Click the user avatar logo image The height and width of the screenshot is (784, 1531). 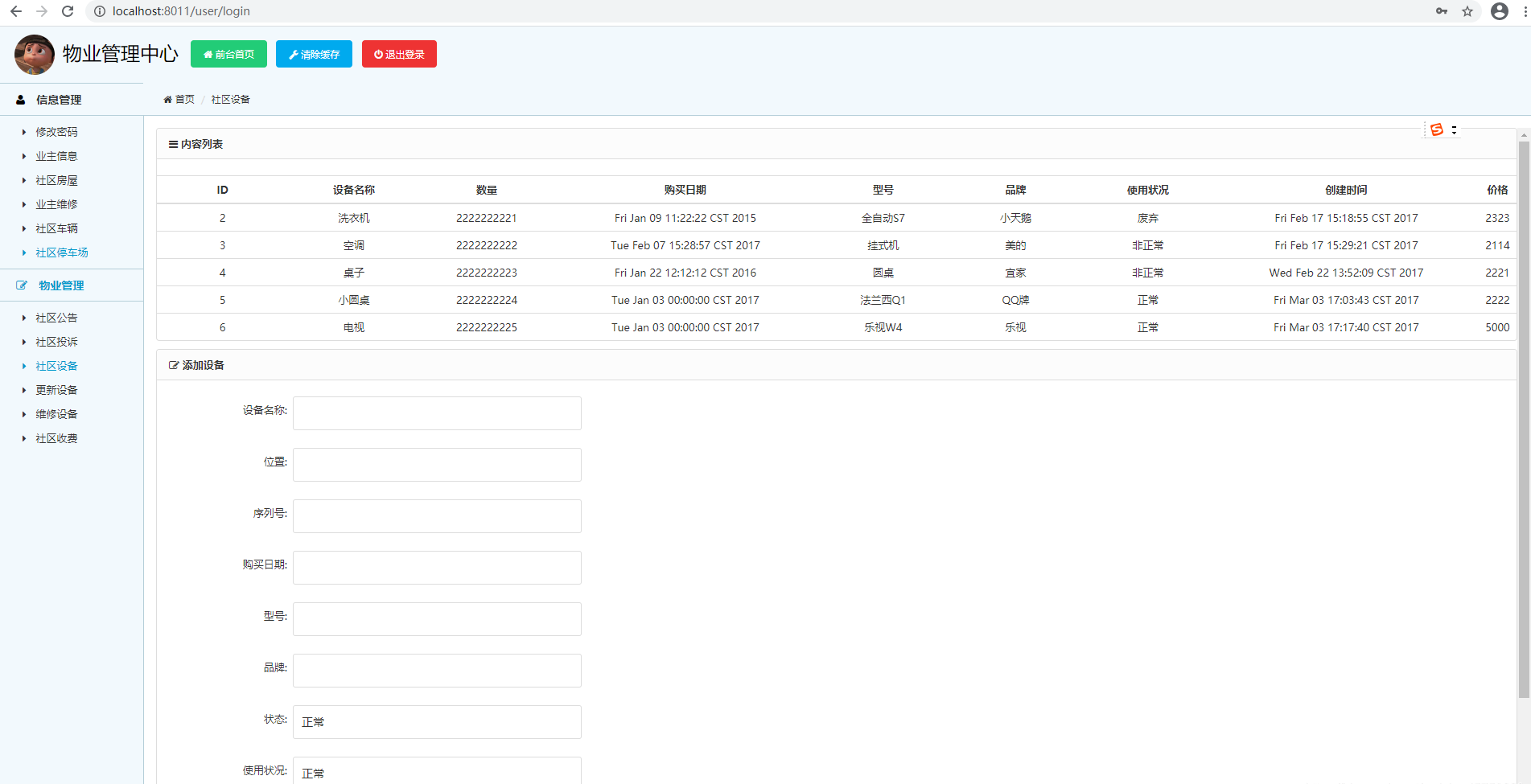[x=35, y=55]
